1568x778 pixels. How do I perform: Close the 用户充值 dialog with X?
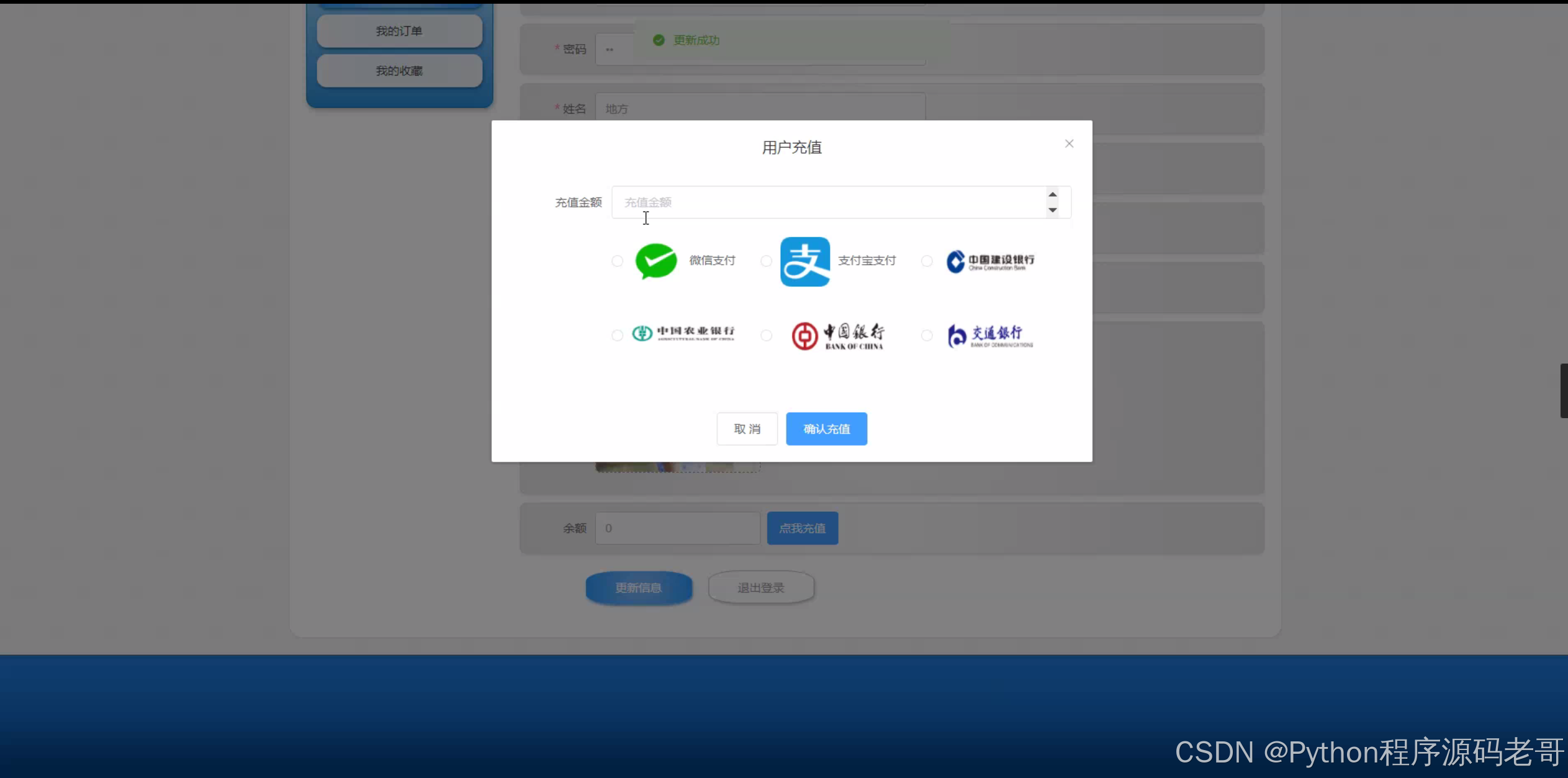(1069, 144)
